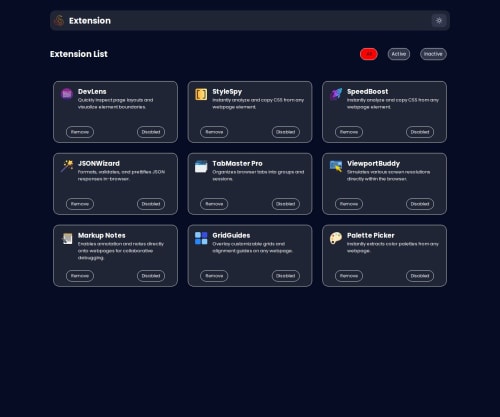The image size is (500, 417).
Task: Toggle StyleSpy Disabled state button
Action: point(286,132)
